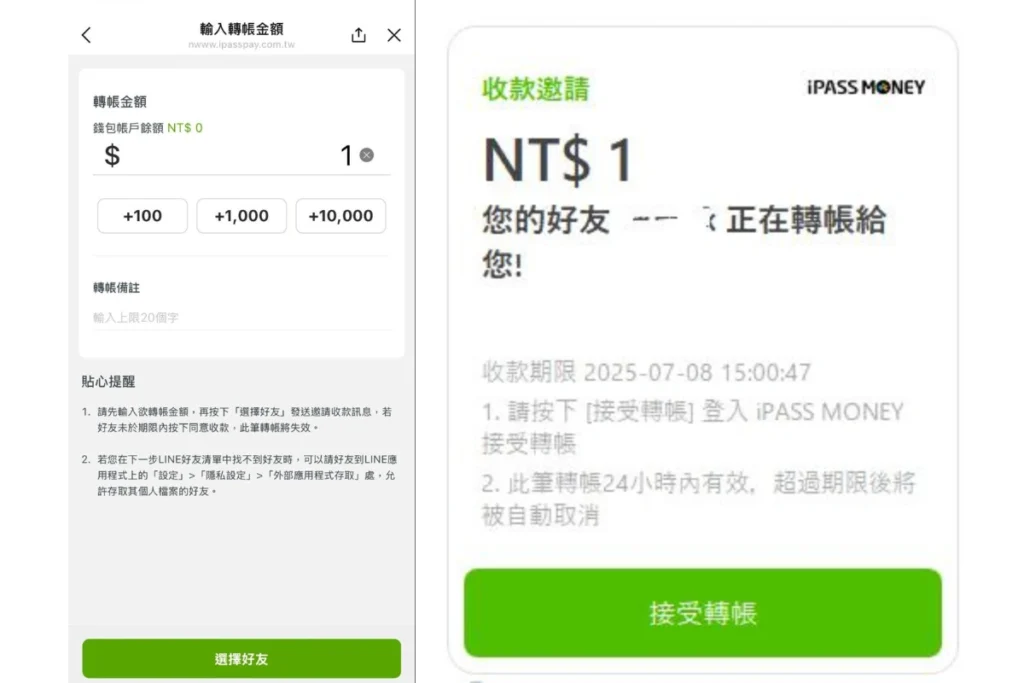
Task: Click the transfer amount input field
Action: (242, 156)
